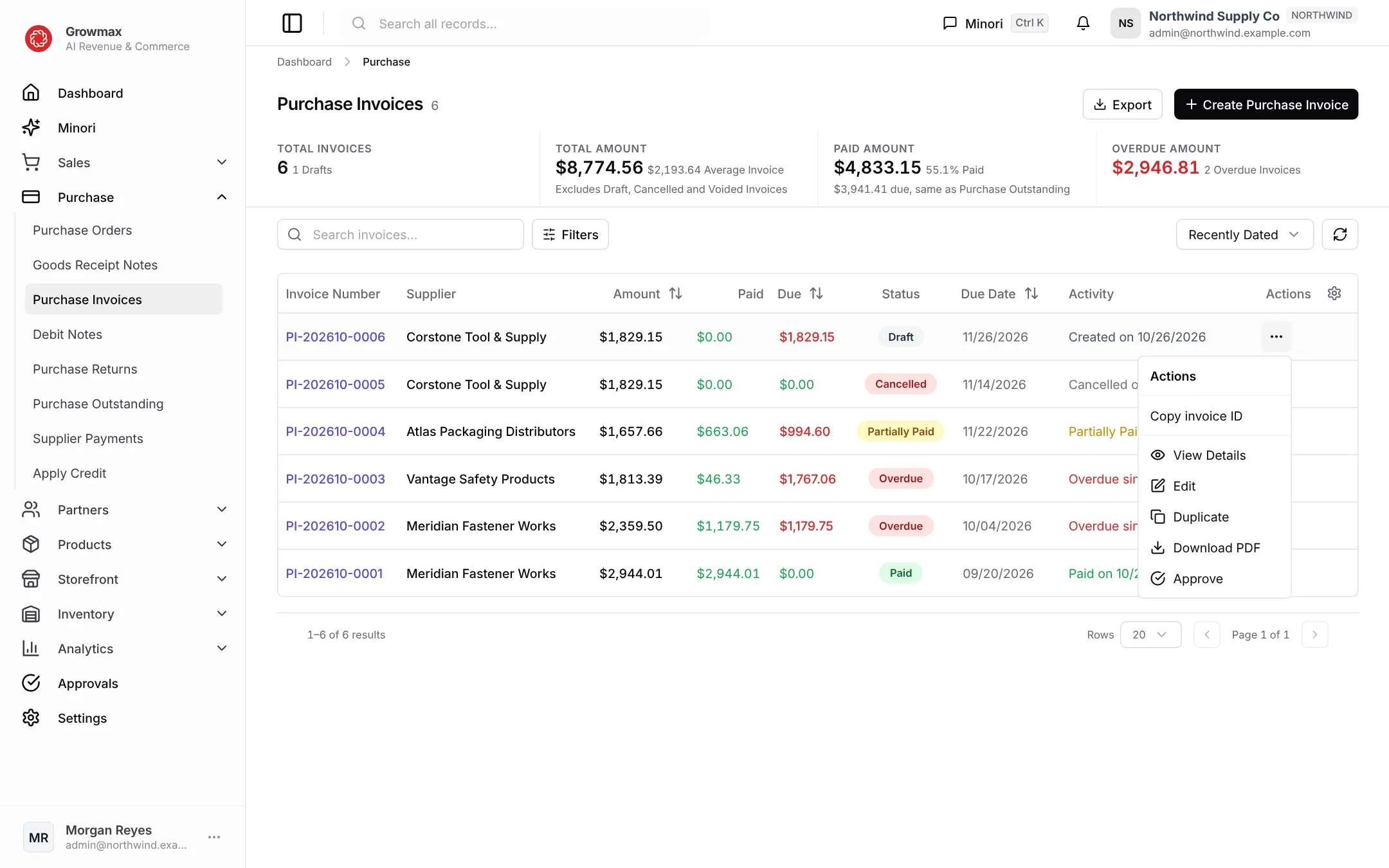Screen dimensions: 1389x868
Task: Expand the Inventory menu
Action: click(x=122, y=613)
